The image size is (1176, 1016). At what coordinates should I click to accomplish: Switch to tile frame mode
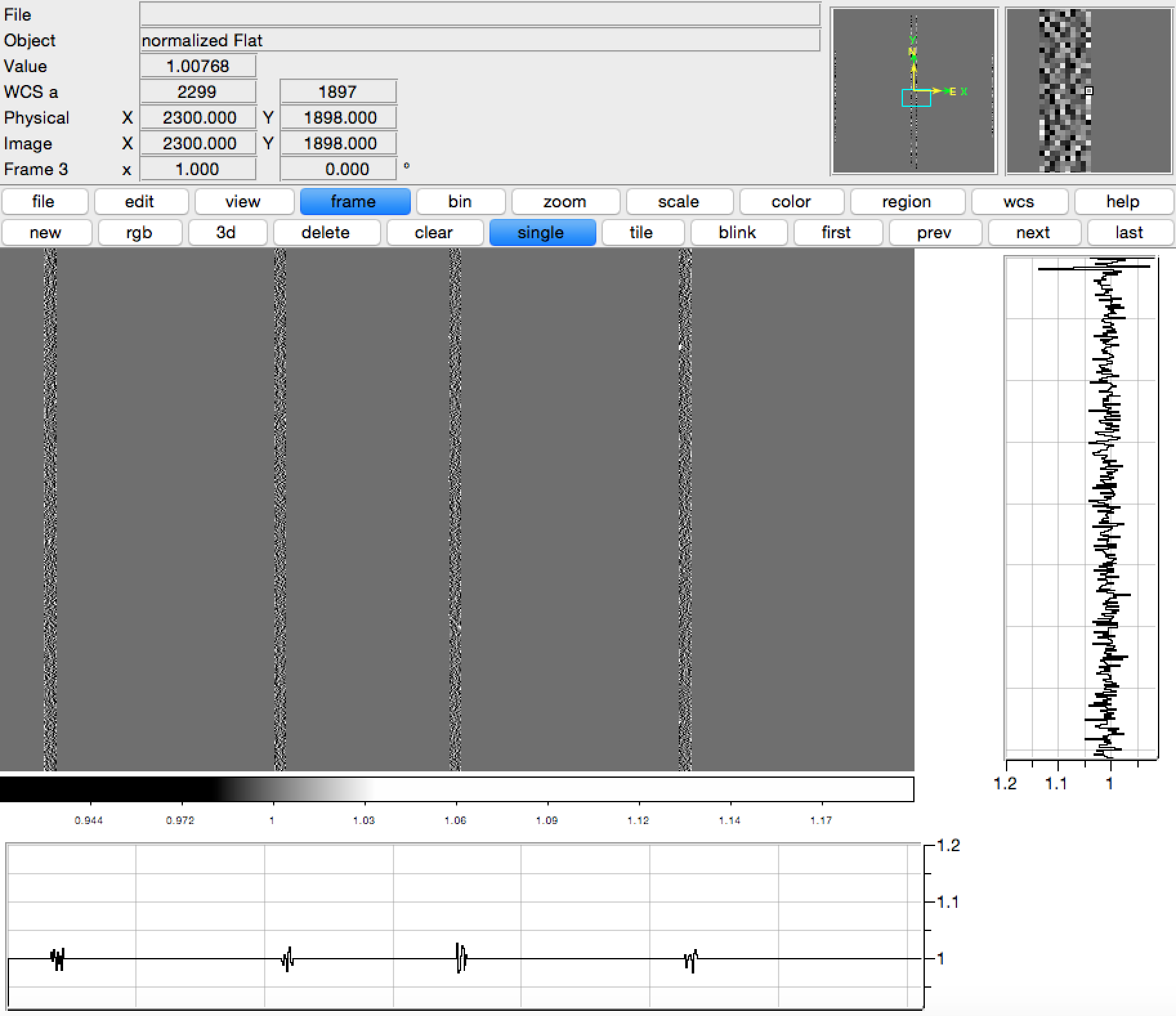(641, 232)
